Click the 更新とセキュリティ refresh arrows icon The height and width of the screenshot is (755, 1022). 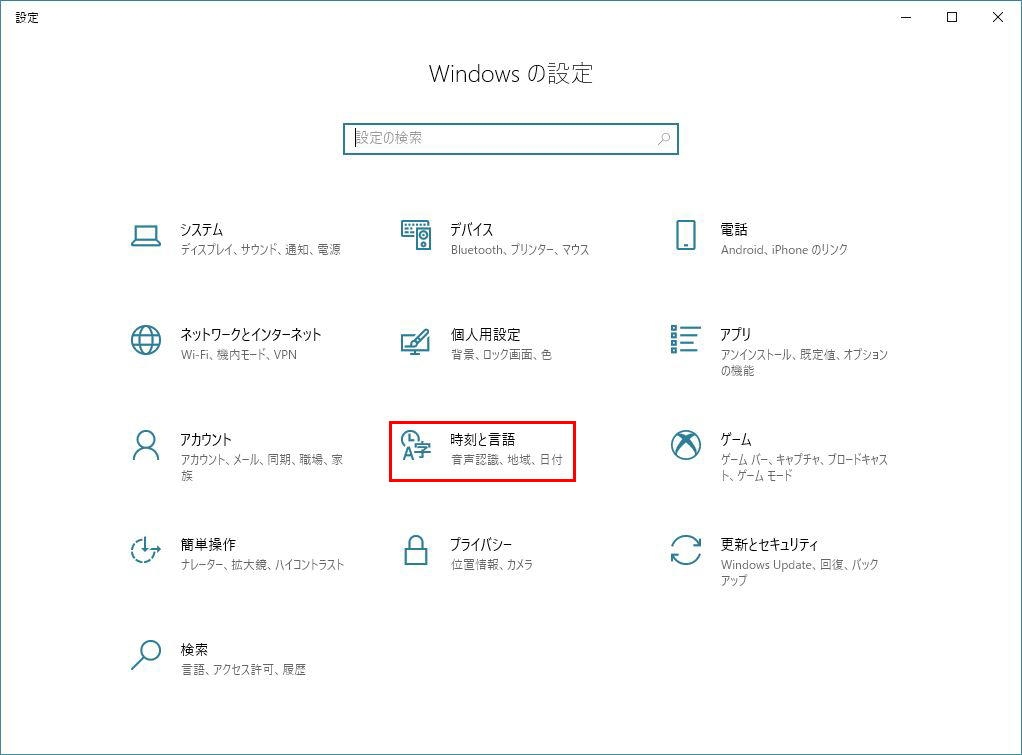click(x=686, y=550)
